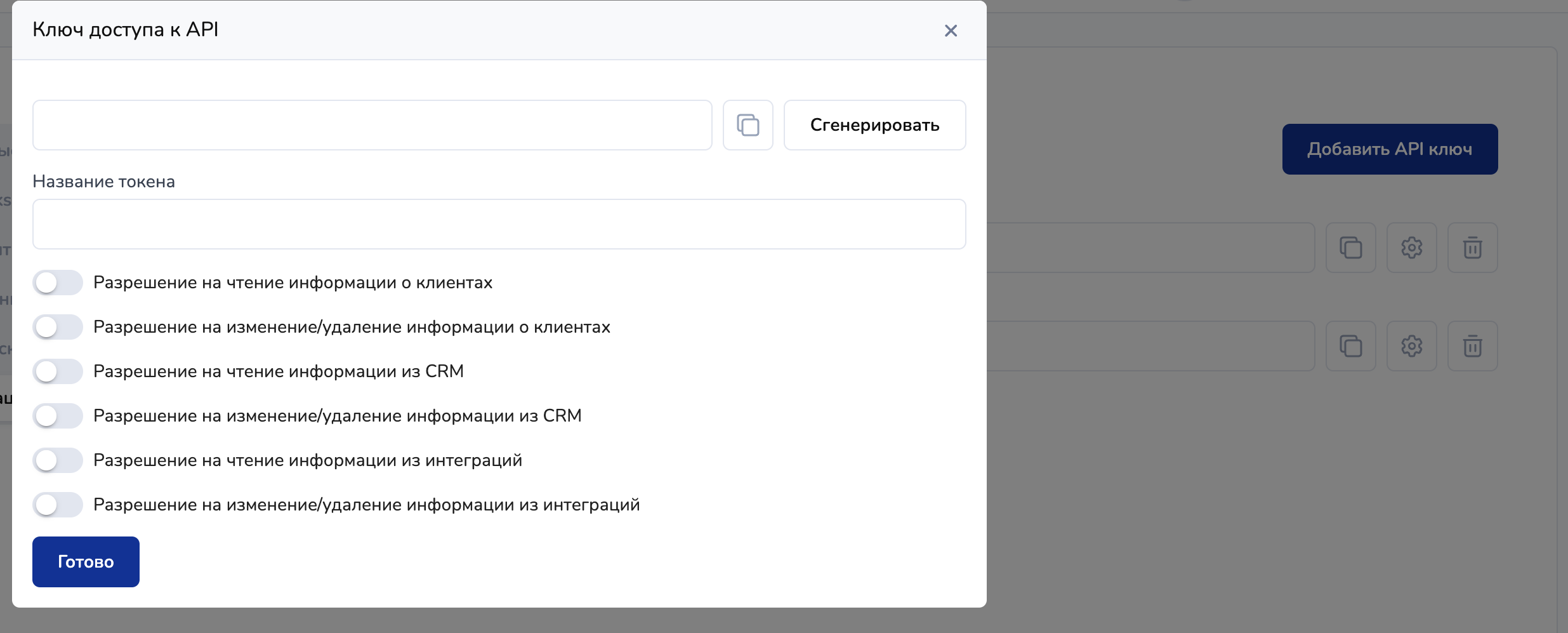Delete the second API key in list
This screenshot has height=633, width=1568.
pyautogui.click(x=1472, y=346)
